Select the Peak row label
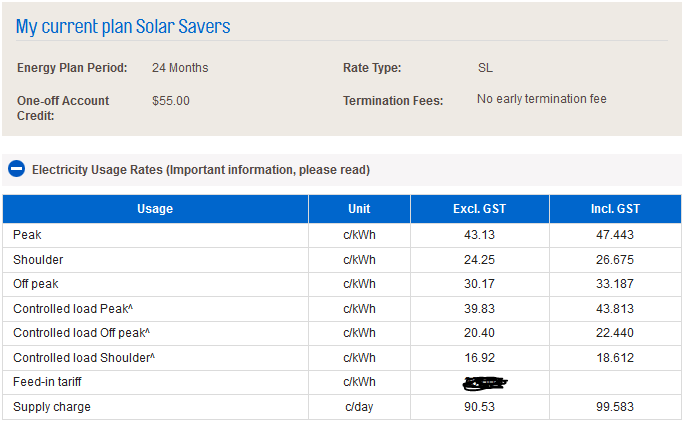688x426 pixels. tap(28, 235)
